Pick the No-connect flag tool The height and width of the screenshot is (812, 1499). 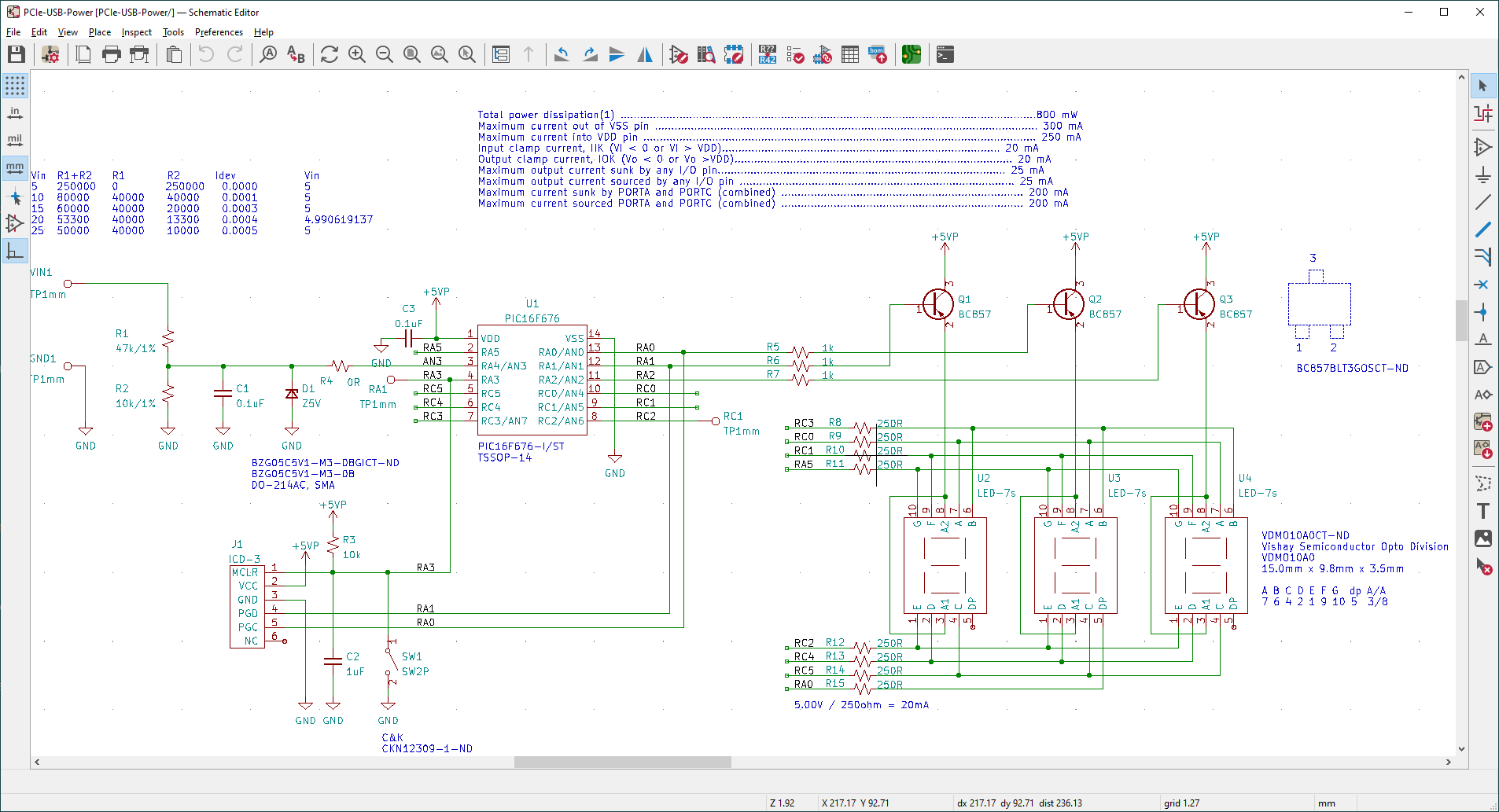[x=1482, y=285]
